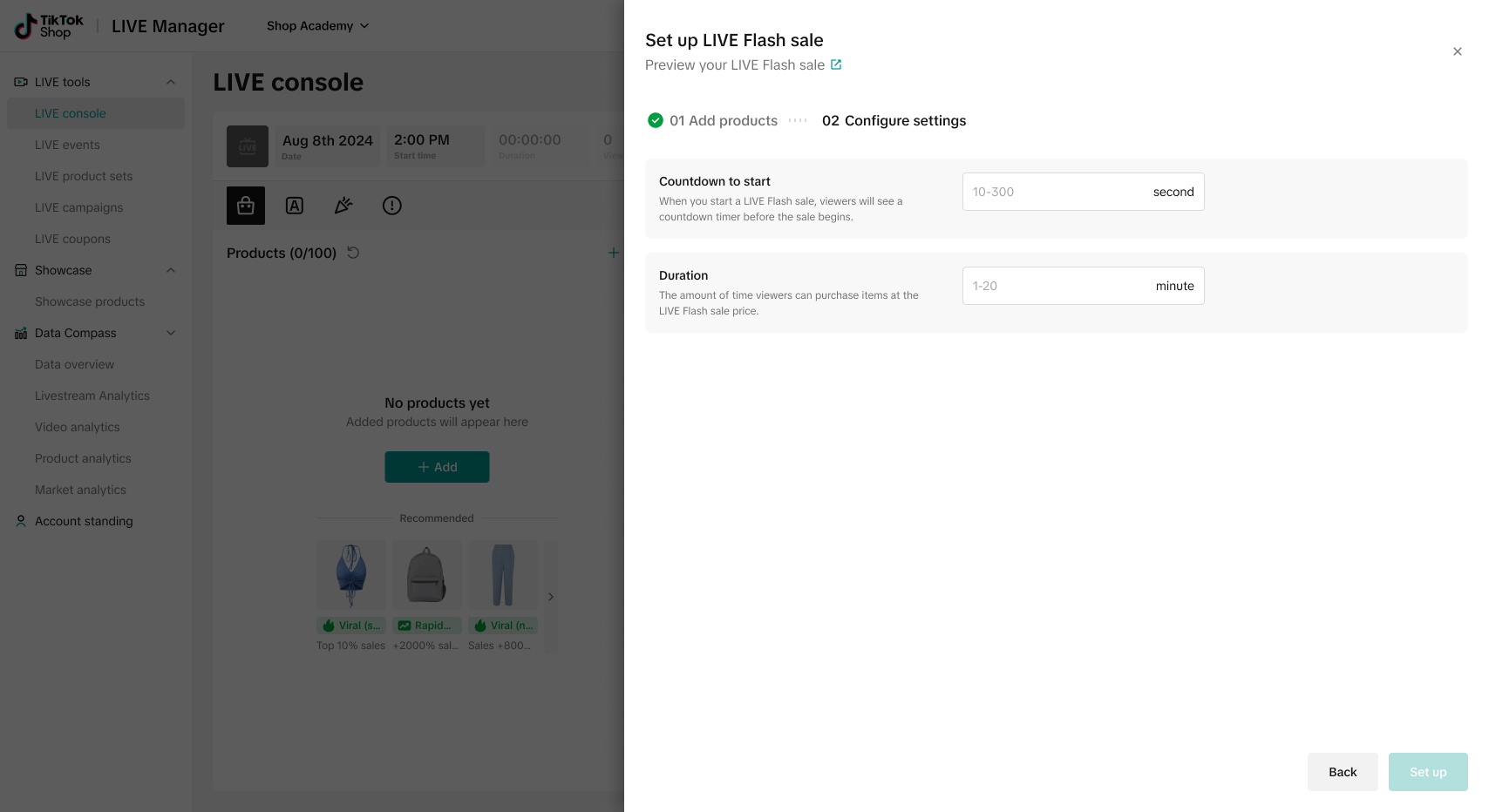The height and width of the screenshot is (812, 1489).
Task: Open the Shop Academy dropdown
Action: (317, 26)
